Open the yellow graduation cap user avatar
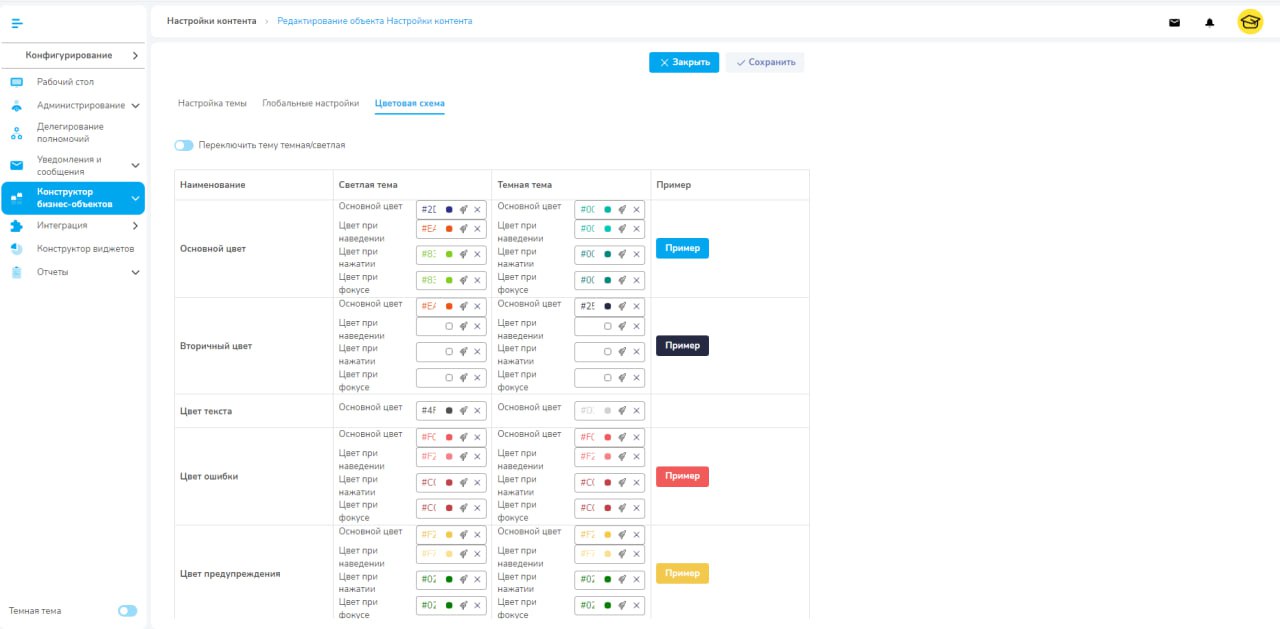 (1250, 22)
